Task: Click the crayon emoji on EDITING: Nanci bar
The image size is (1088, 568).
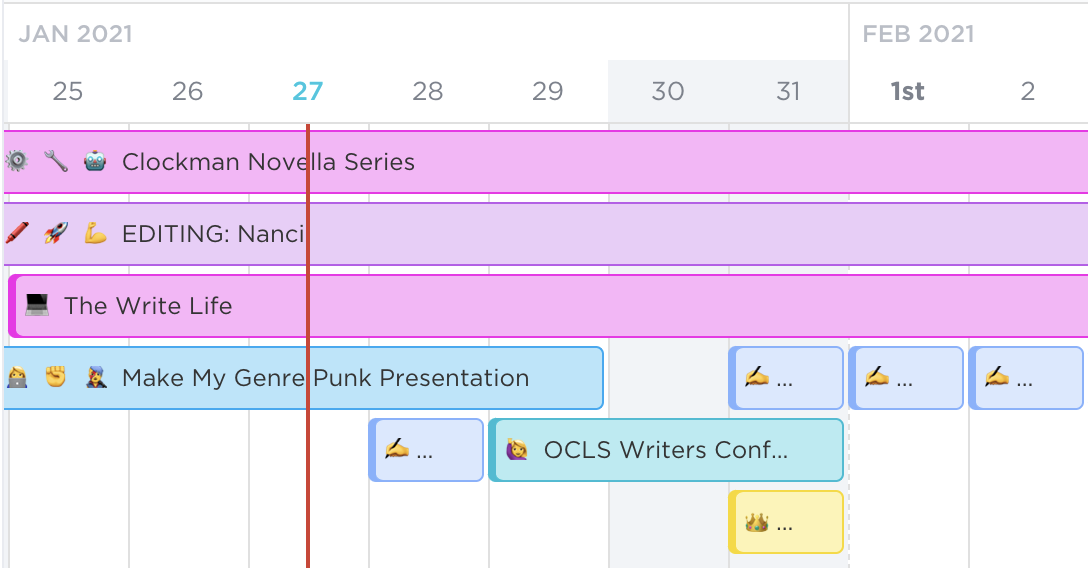Action: point(17,234)
